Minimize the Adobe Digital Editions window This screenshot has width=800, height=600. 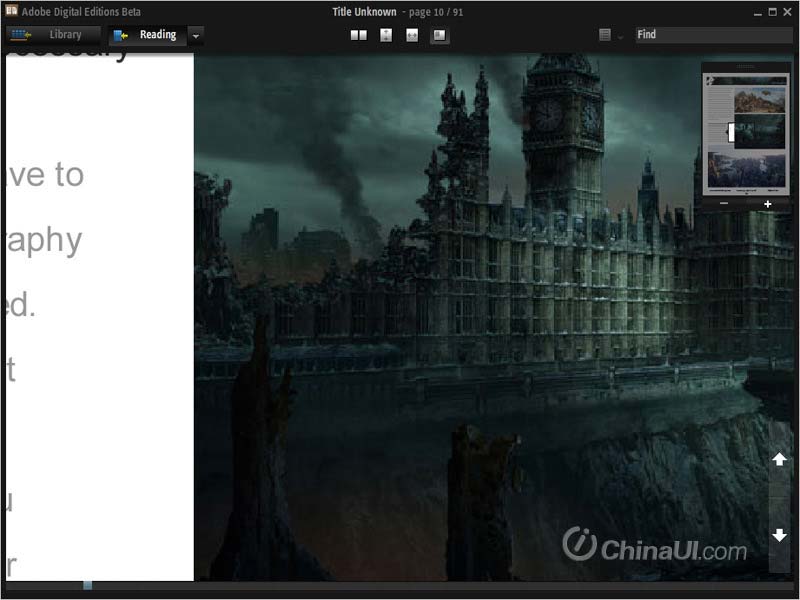758,13
